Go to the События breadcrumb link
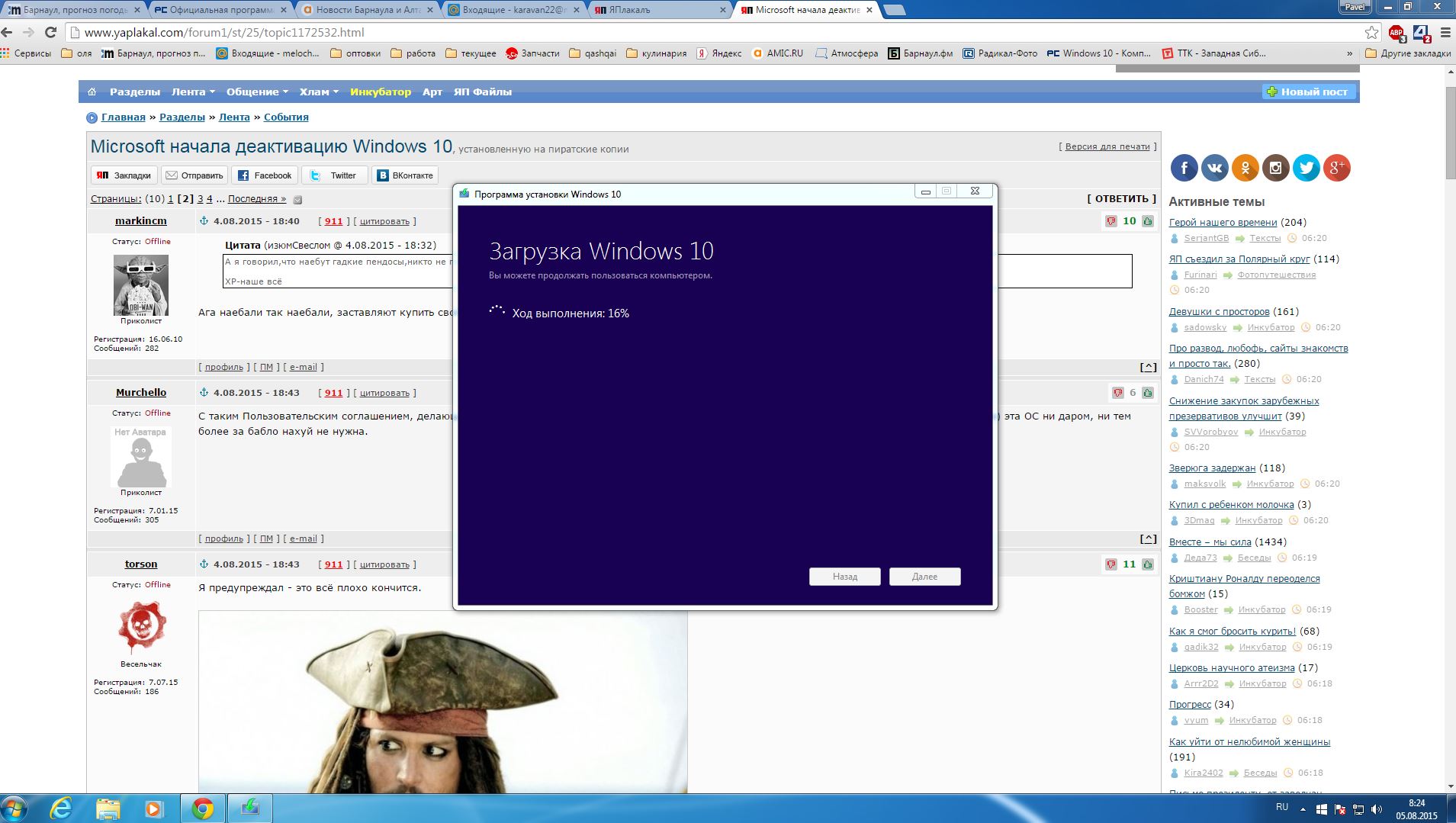Screen dimensions: 1456x823 (286, 117)
